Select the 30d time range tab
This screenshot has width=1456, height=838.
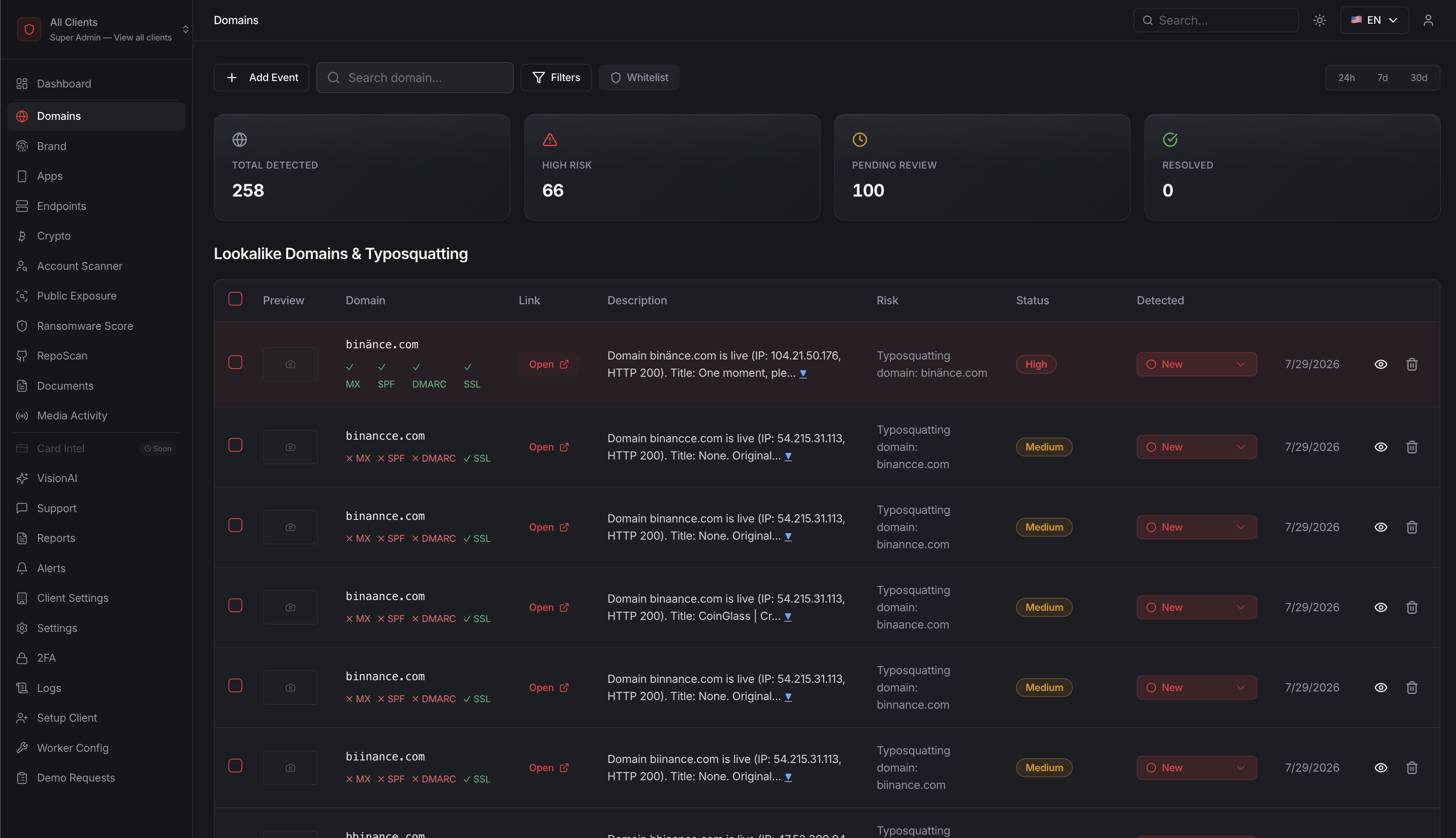click(1418, 78)
